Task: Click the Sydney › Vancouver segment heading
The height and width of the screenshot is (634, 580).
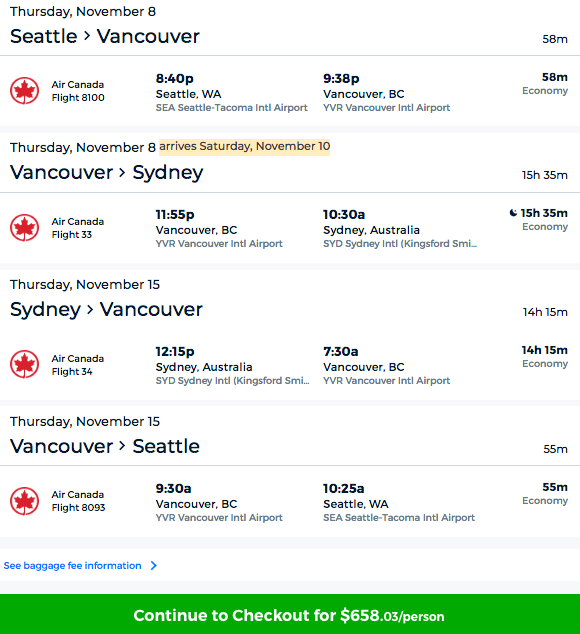Action: (106, 310)
